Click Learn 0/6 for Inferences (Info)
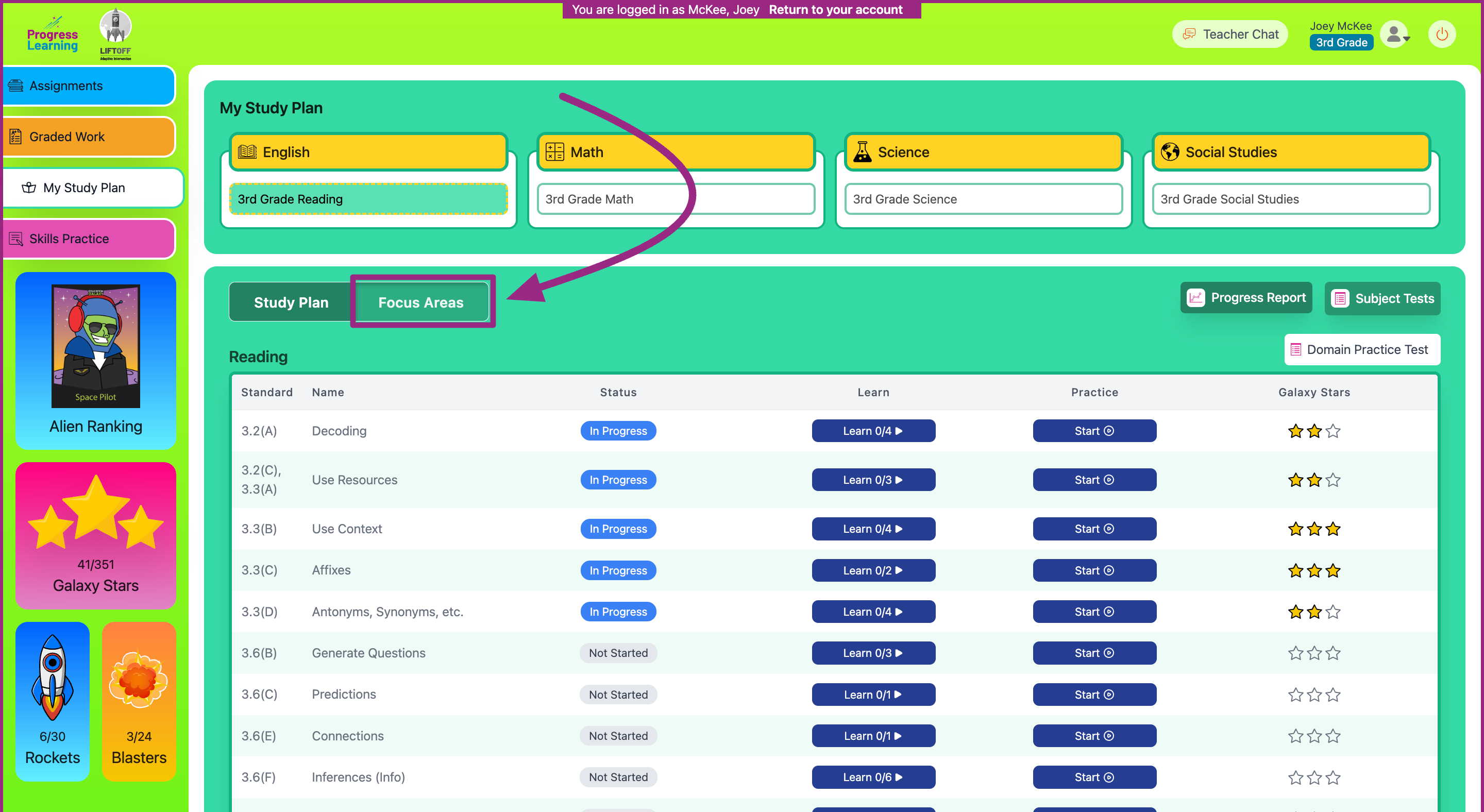The image size is (1484, 812). point(873,777)
